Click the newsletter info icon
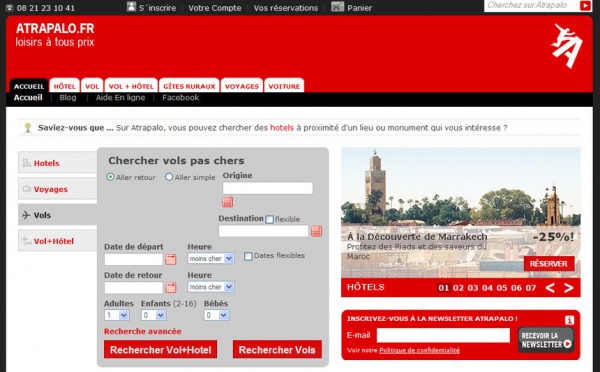The height and width of the screenshot is (372, 600). coord(569,320)
